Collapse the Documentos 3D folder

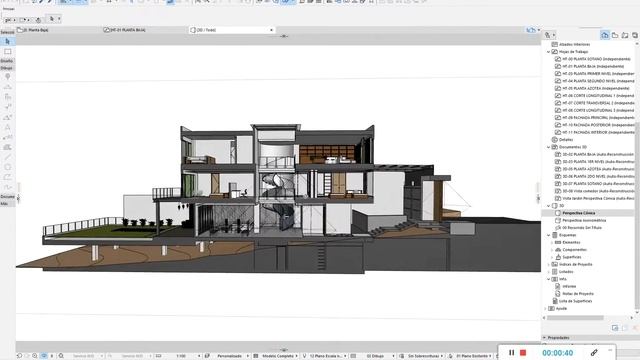point(548,147)
